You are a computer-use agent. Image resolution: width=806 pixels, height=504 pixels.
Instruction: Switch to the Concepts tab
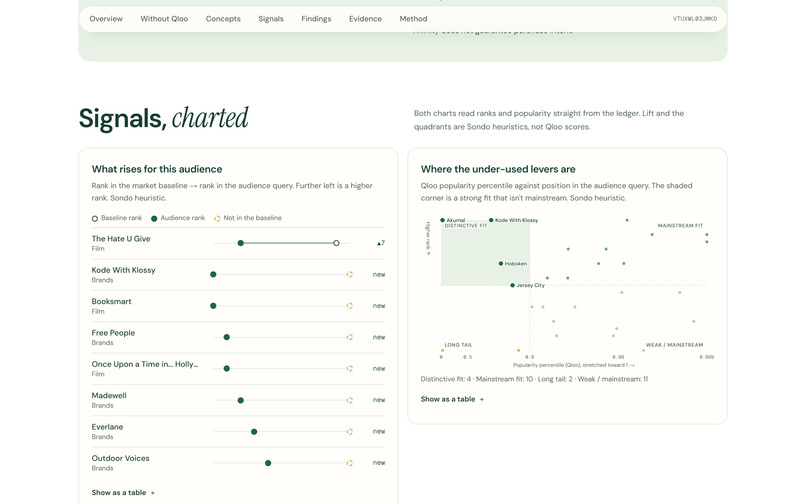pyautogui.click(x=223, y=19)
